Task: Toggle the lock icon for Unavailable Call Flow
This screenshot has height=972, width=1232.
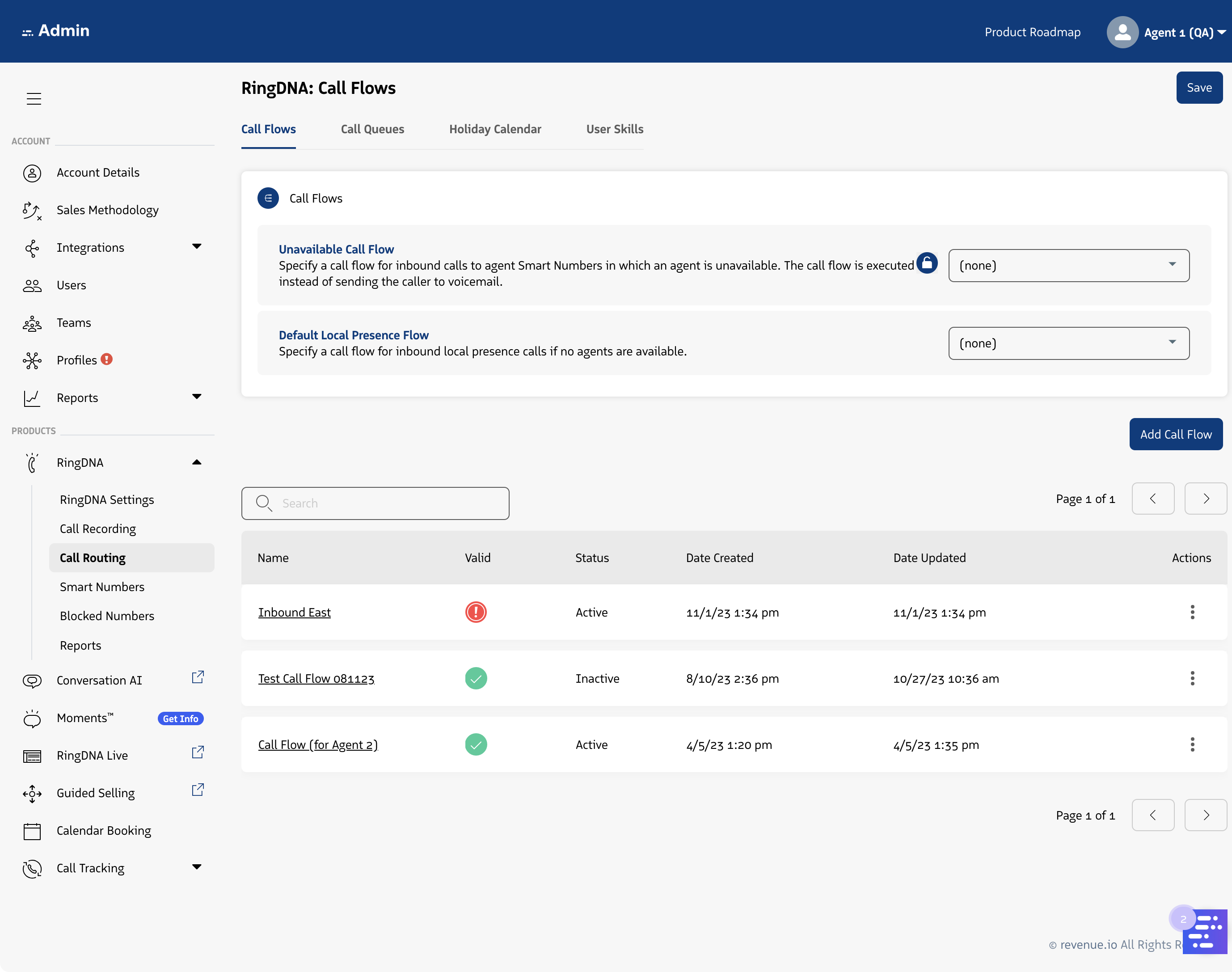Action: (926, 263)
